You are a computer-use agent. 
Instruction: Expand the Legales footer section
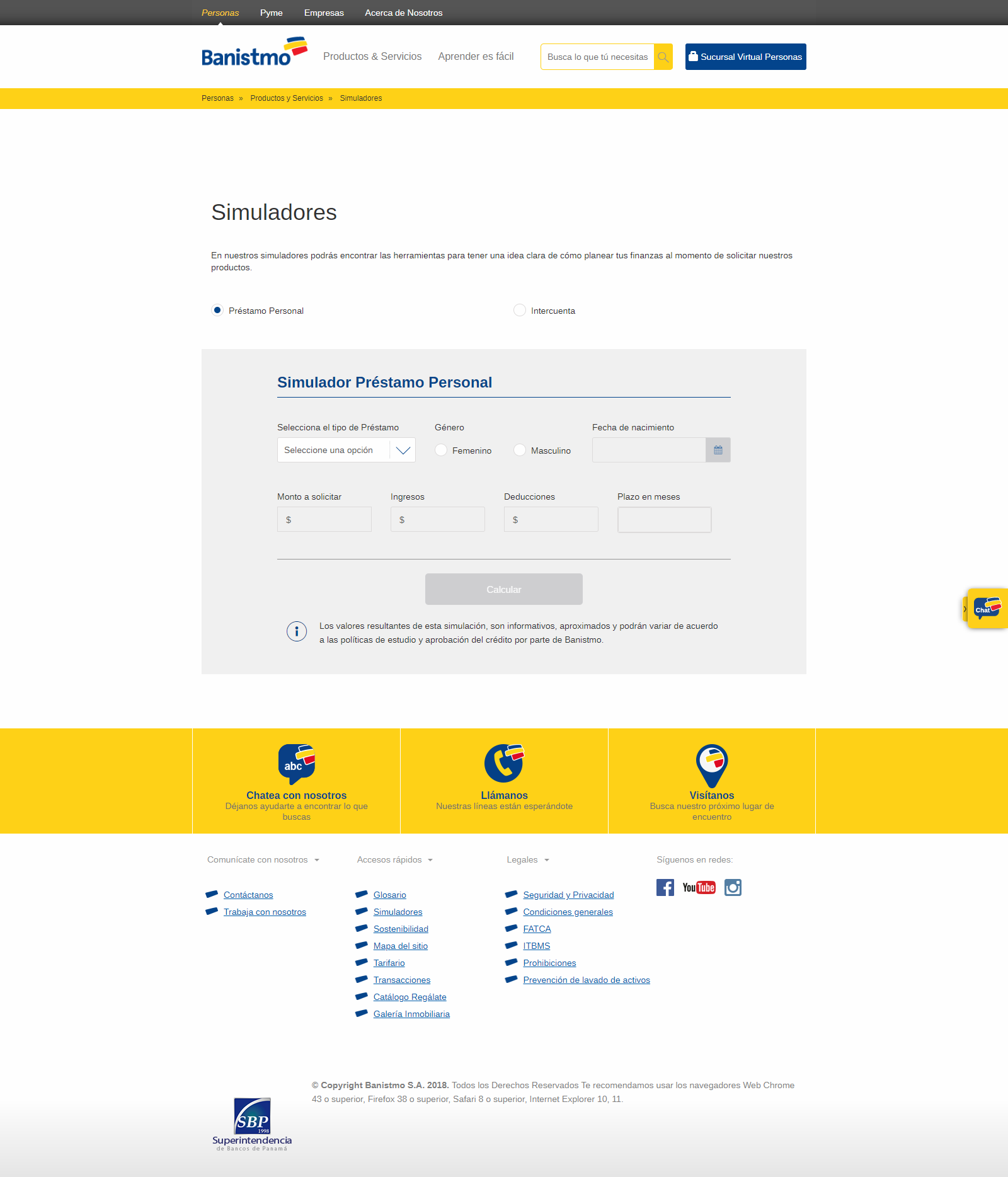pos(528,859)
